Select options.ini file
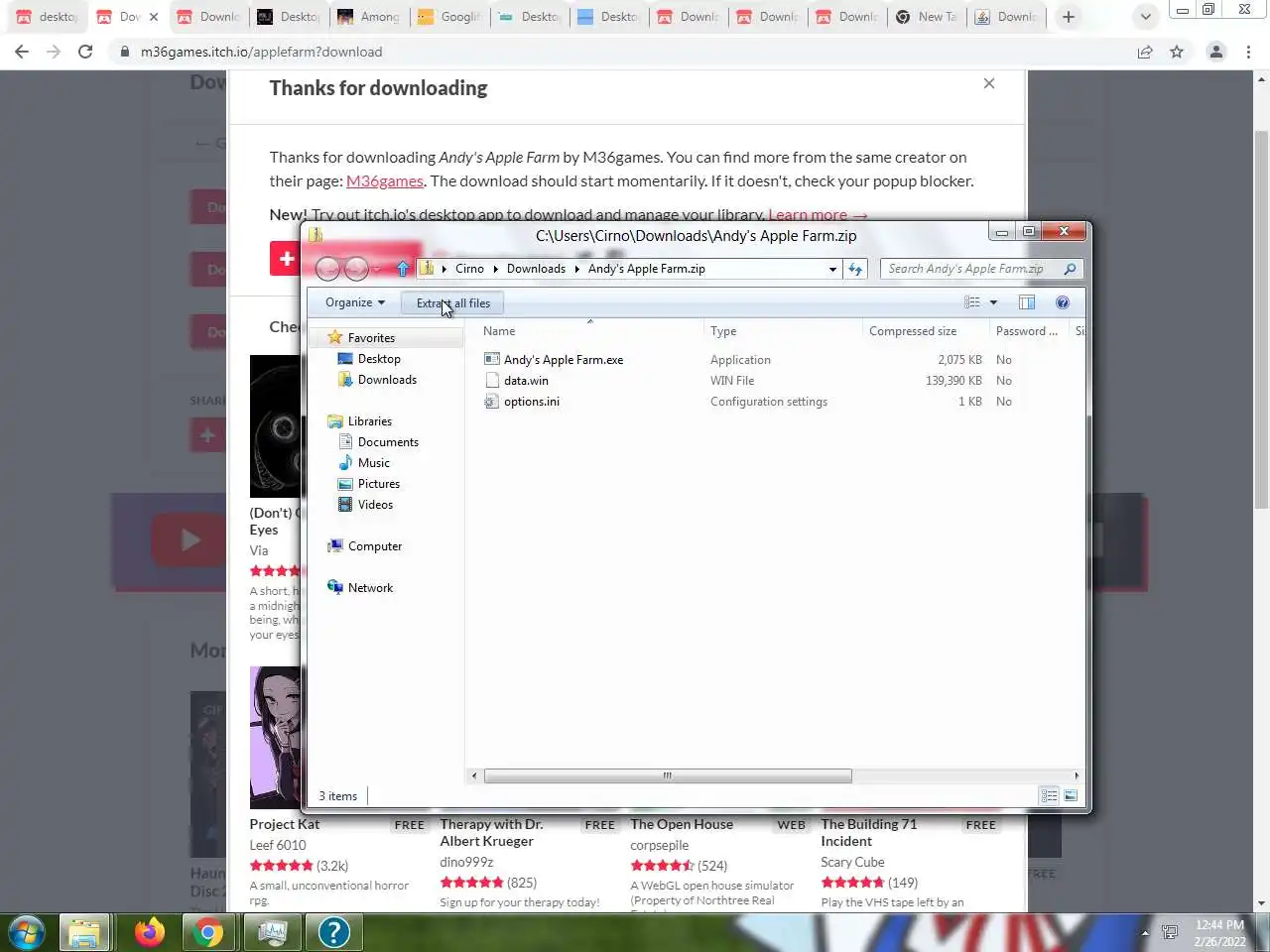The image size is (1270, 952). (x=532, y=402)
